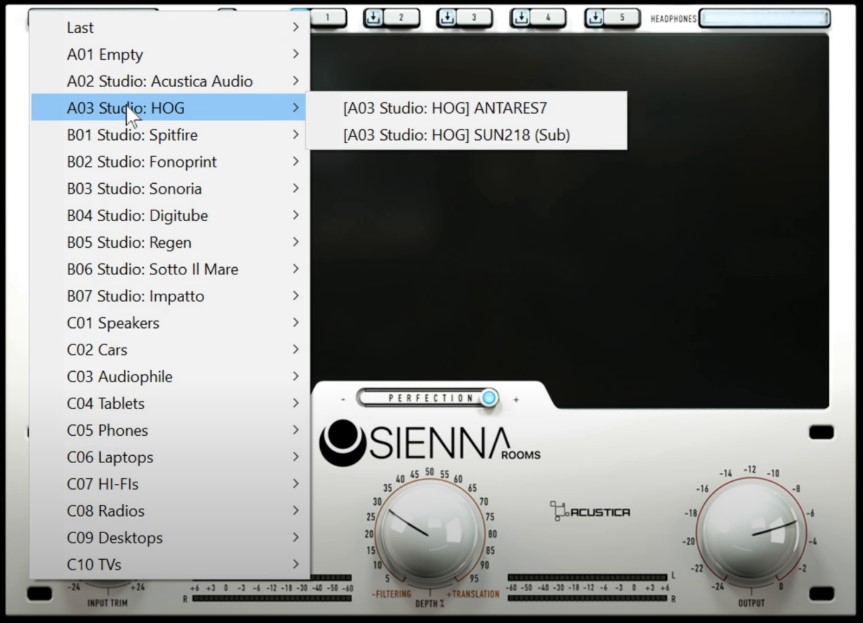
Task: Click the save icon beside preset slot 2
Action: 374,18
